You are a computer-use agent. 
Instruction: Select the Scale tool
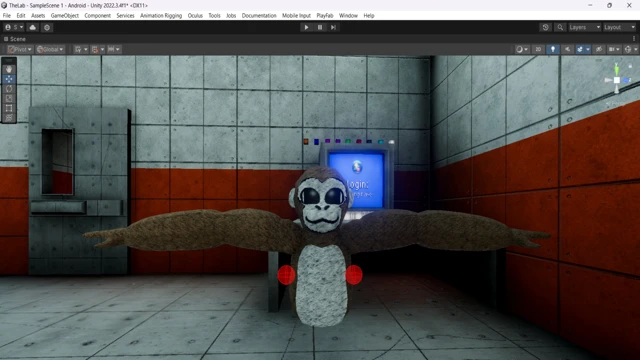(9, 98)
